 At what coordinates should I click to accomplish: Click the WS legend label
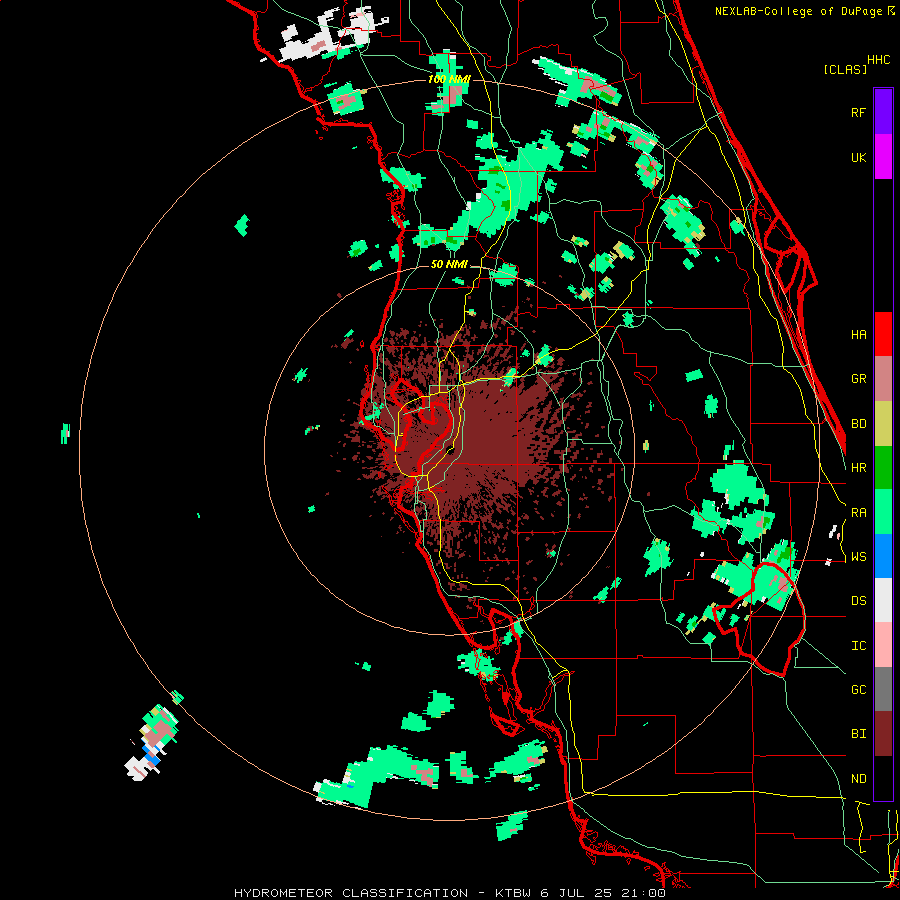point(859,557)
